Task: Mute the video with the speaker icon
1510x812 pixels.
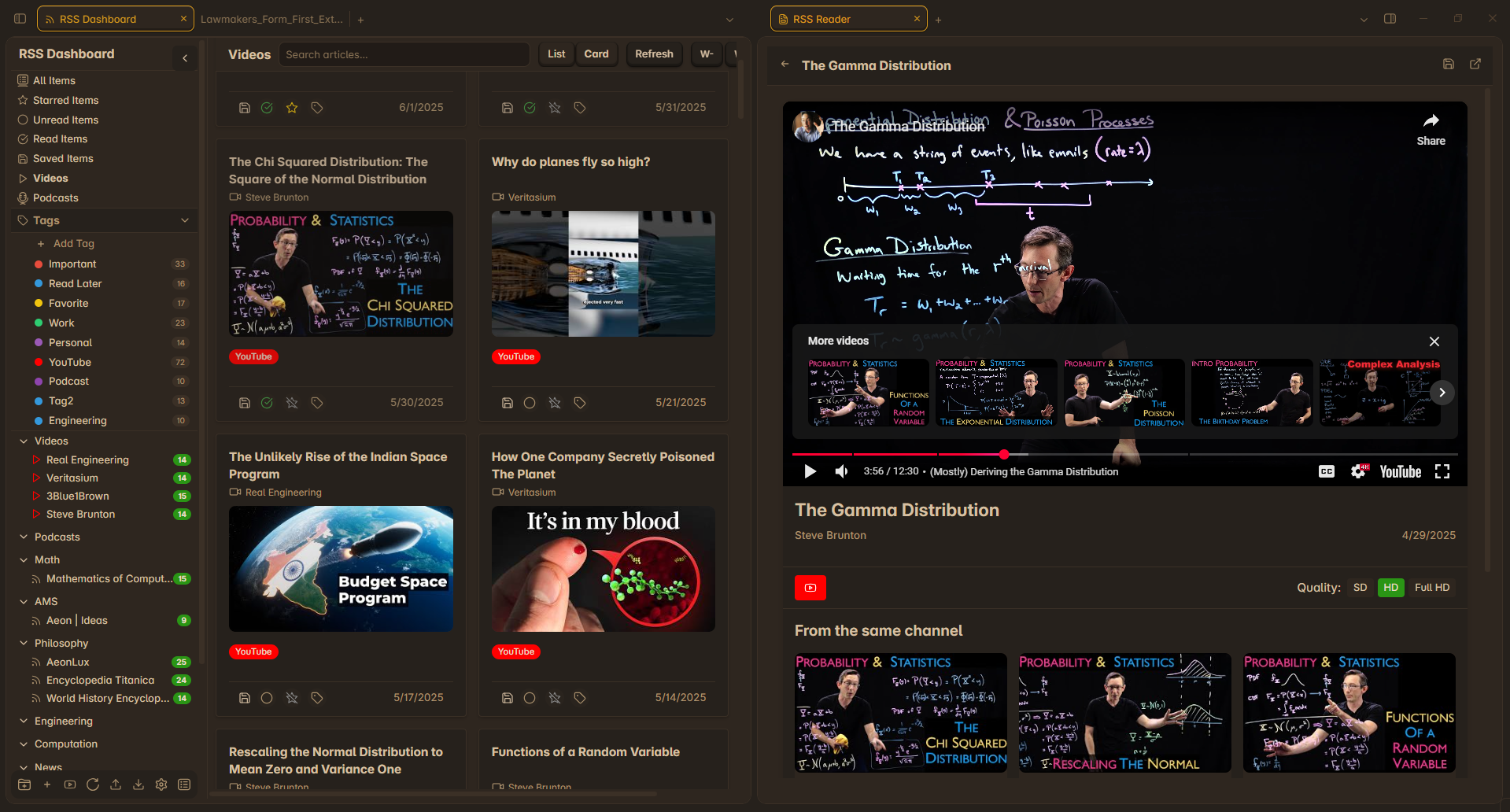Action: (x=841, y=471)
